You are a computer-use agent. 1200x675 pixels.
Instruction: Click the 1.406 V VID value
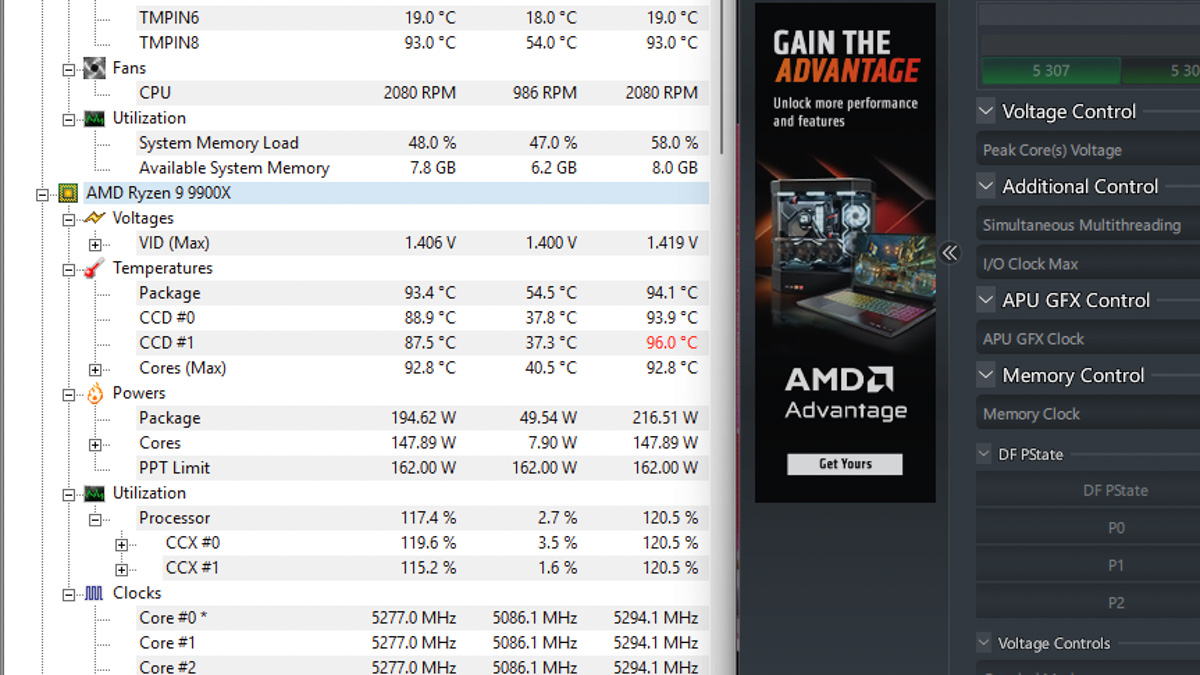(430, 243)
